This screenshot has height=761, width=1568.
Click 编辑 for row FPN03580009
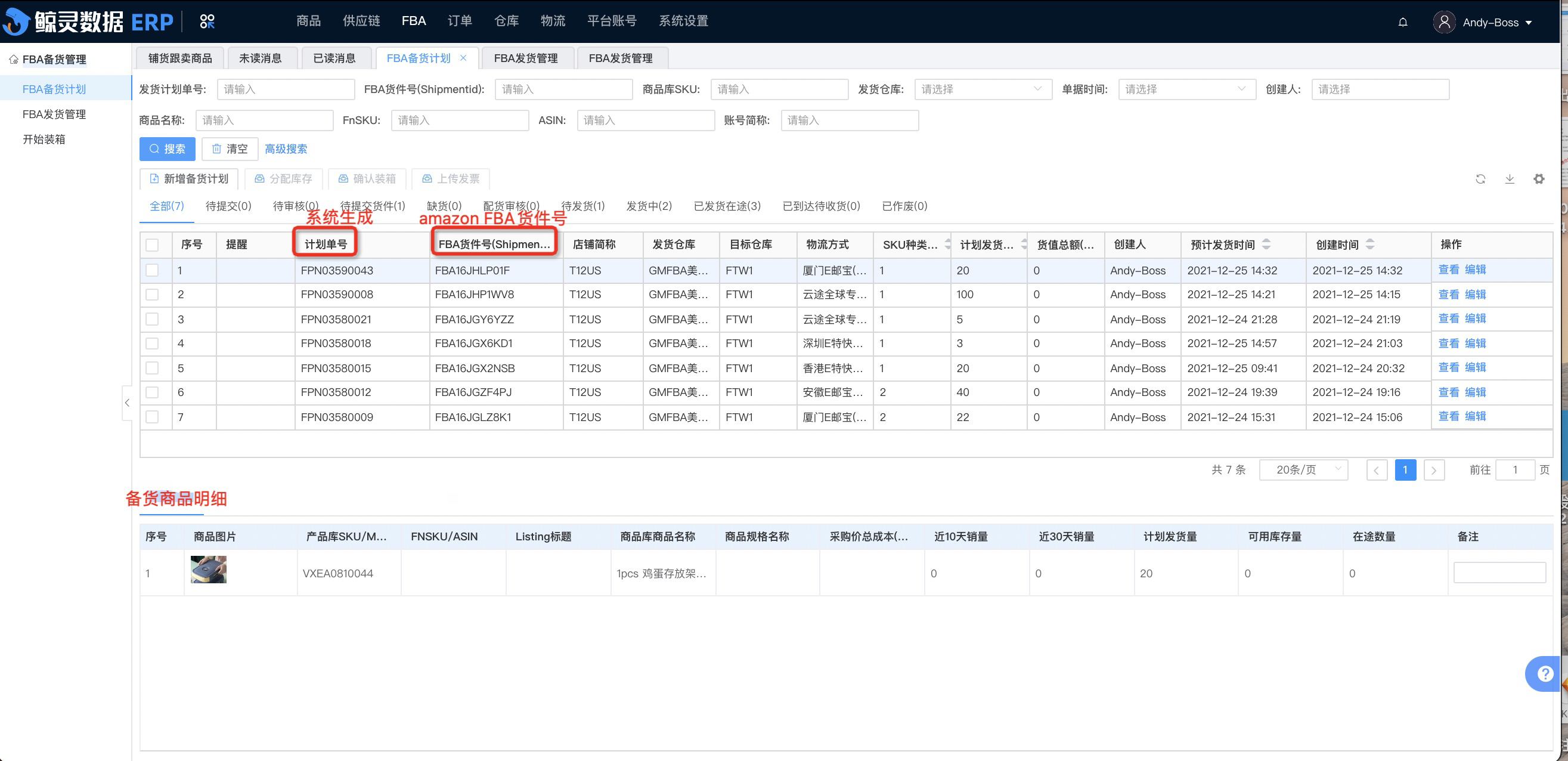(1475, 416)
